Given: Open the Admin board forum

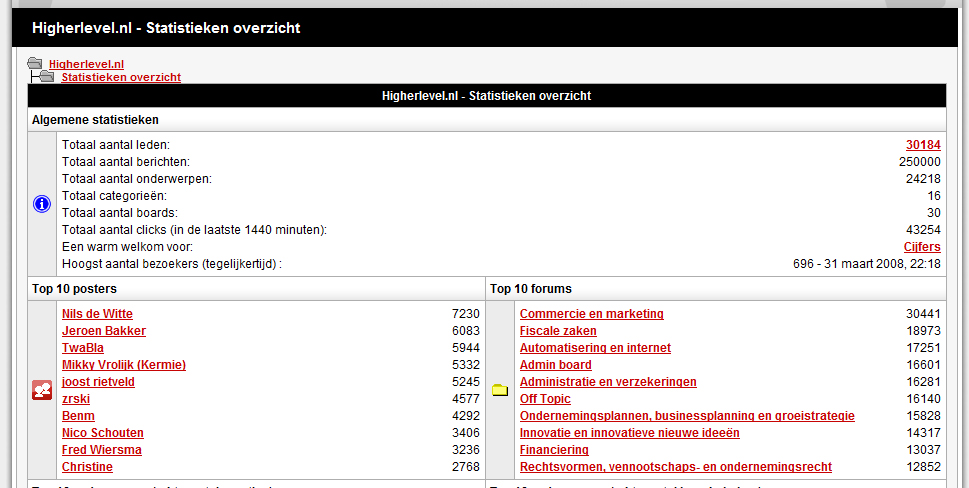Looking at the screenshot, I should click(x=556, y=365).
